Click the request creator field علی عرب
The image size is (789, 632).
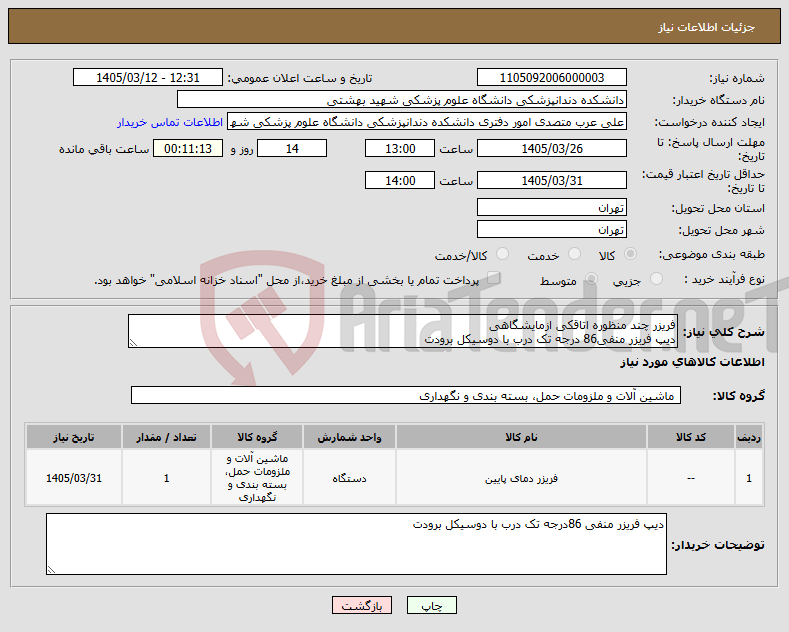[x=427, y=121]
